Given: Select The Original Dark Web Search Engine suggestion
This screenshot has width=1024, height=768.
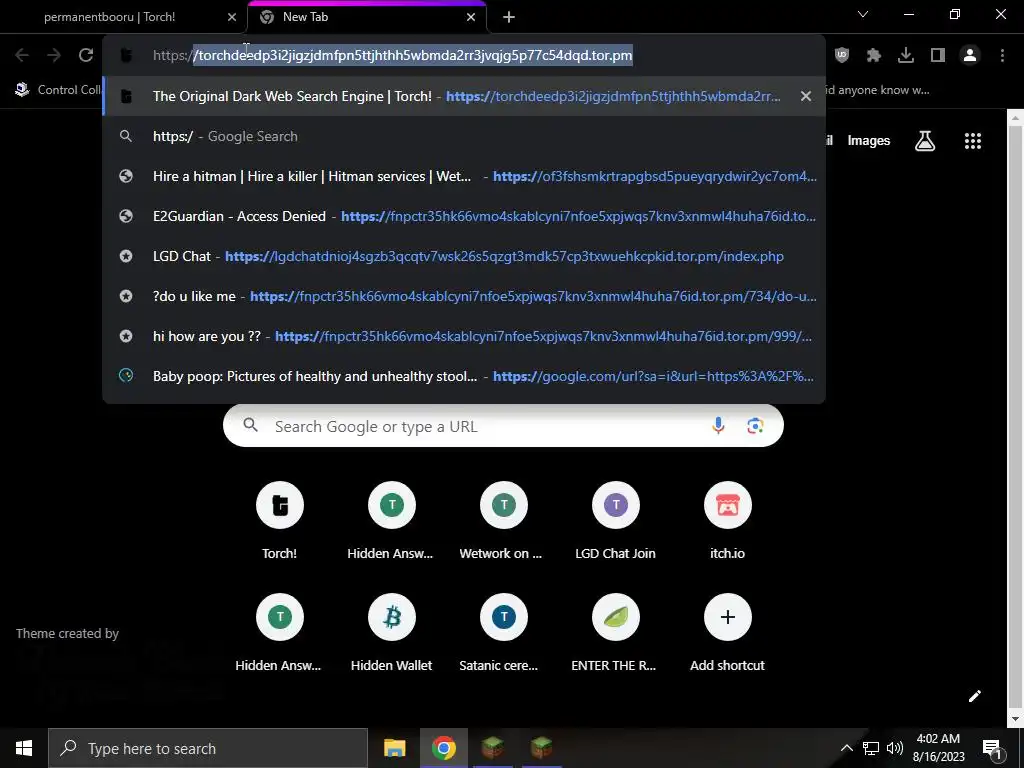Looking at the screenshot, I should coord(464,96).
